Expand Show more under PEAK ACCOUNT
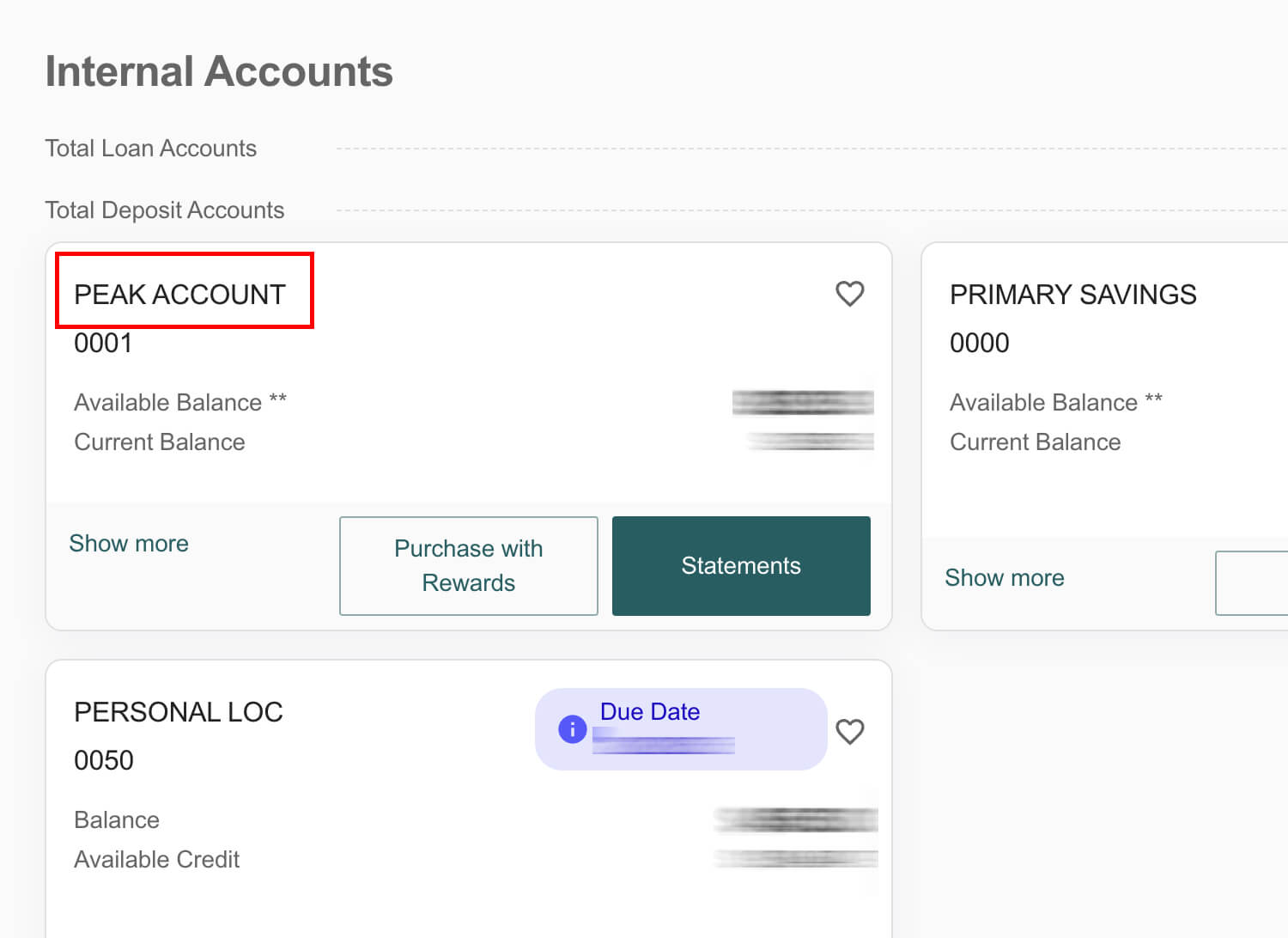Viewport: 1288px width, 938px height. coord(129,543)
